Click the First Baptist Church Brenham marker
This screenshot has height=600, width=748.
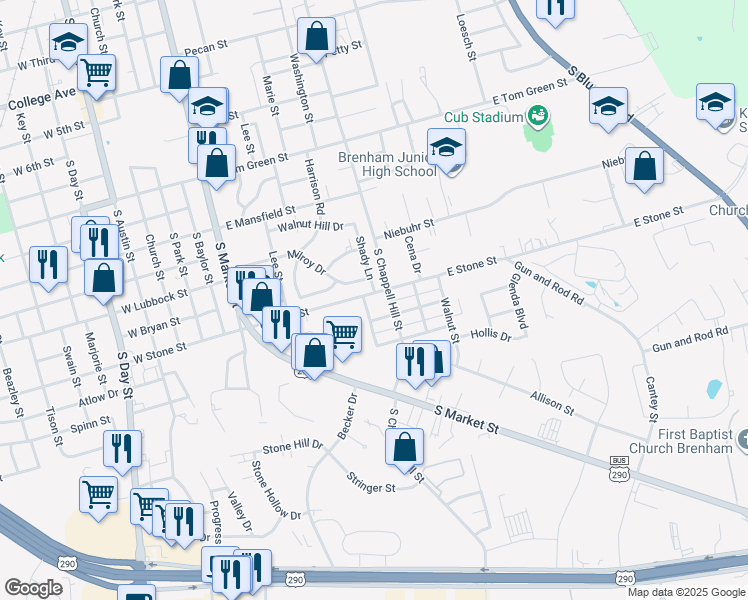tap(743, 439)
